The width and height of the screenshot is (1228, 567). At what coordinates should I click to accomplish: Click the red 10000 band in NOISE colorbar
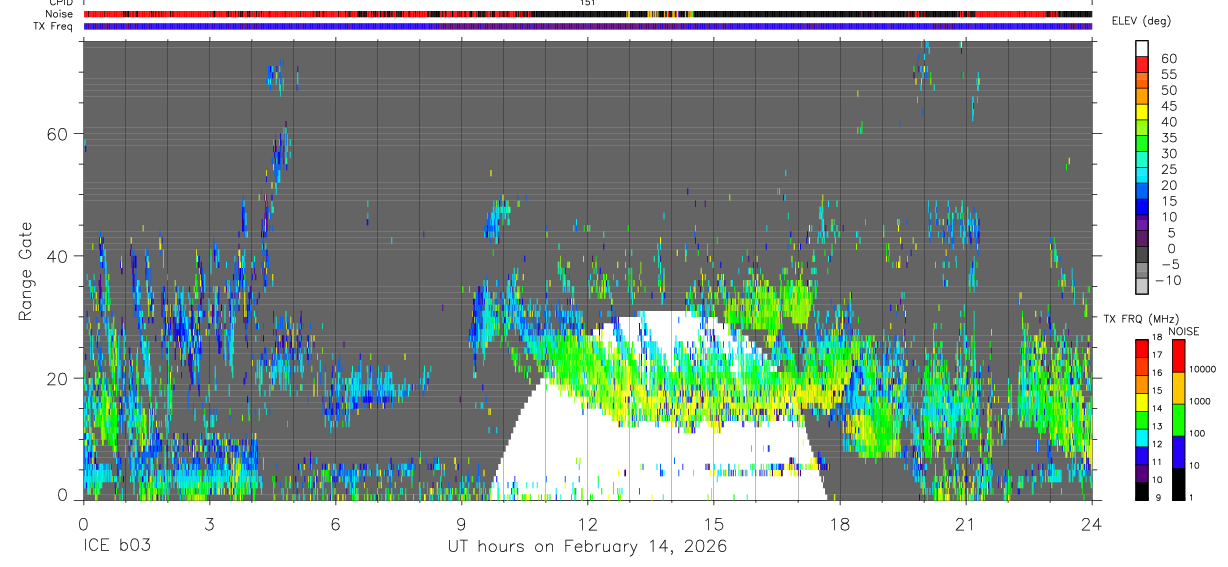pos(1178,356)
